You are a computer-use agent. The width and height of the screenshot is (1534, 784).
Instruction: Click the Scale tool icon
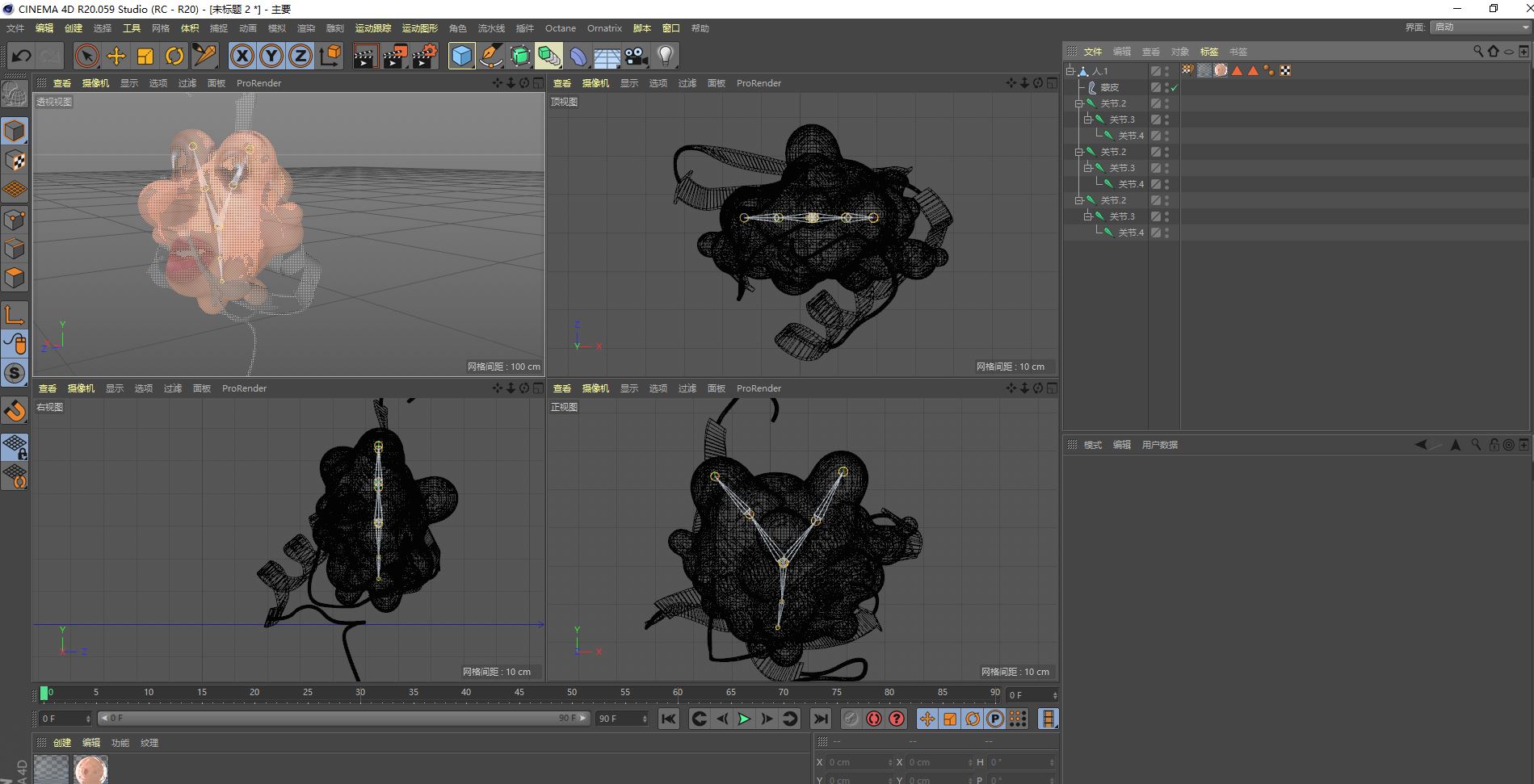point(145,56)
